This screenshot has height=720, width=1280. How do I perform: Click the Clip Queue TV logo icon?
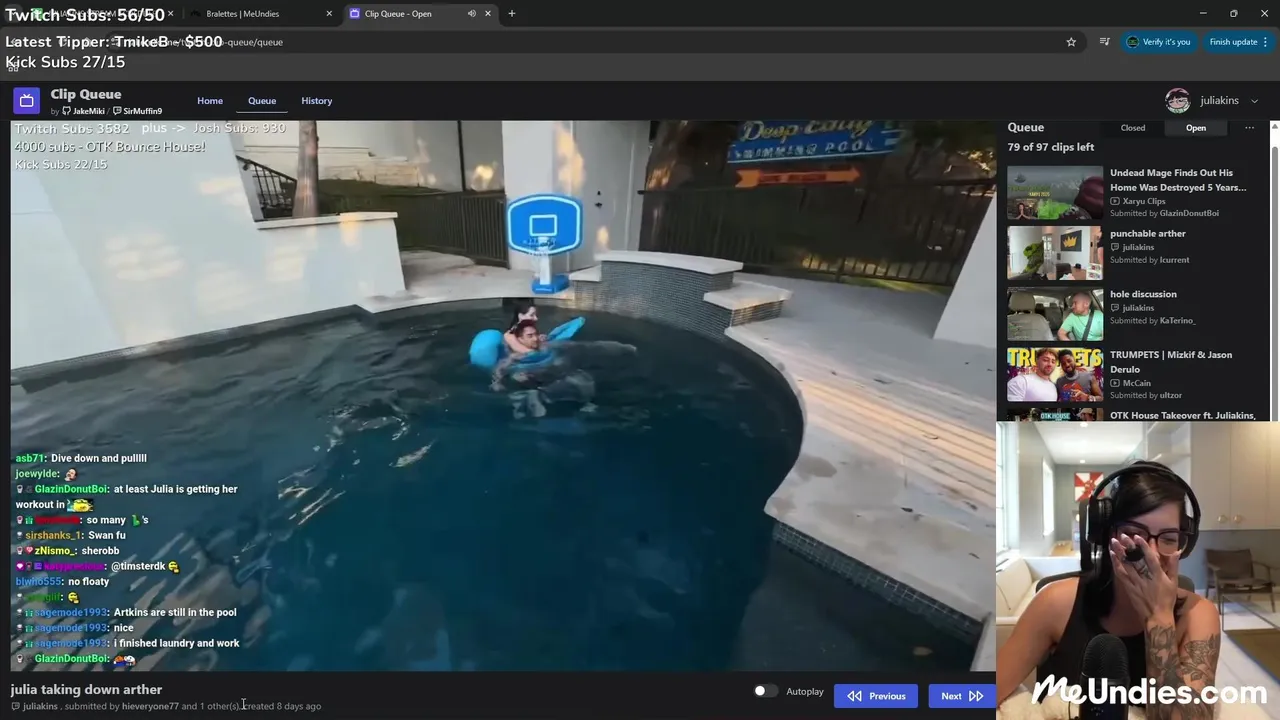26,100
